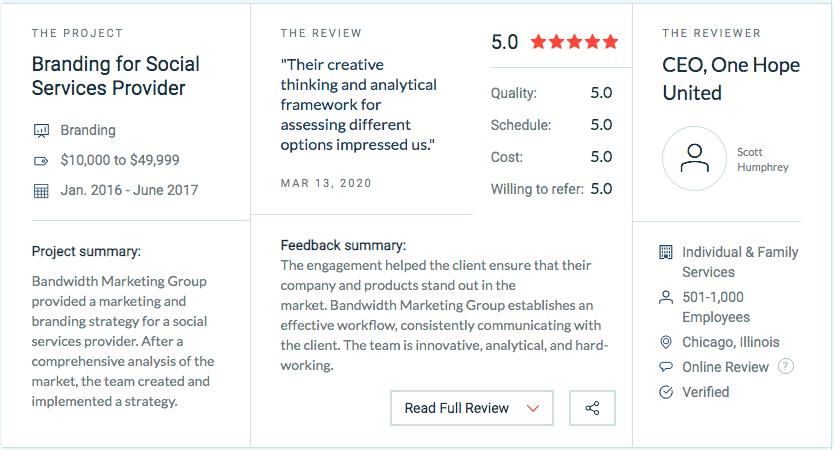Click the Branding presentation board icon
Screen dimensions: 834x450
(x=41, y=130)
